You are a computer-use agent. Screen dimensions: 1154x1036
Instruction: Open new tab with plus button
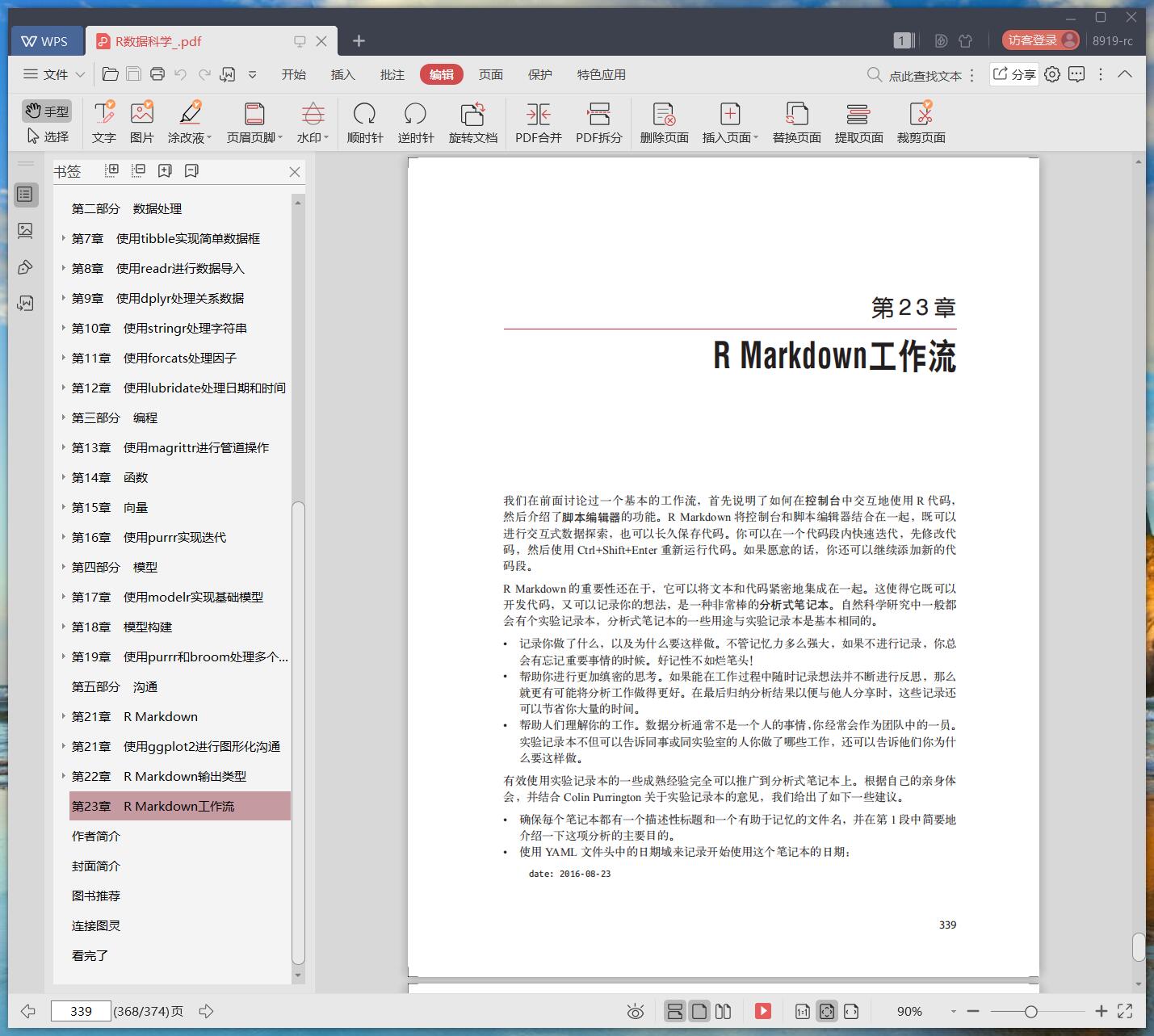(x=359, y=40)
